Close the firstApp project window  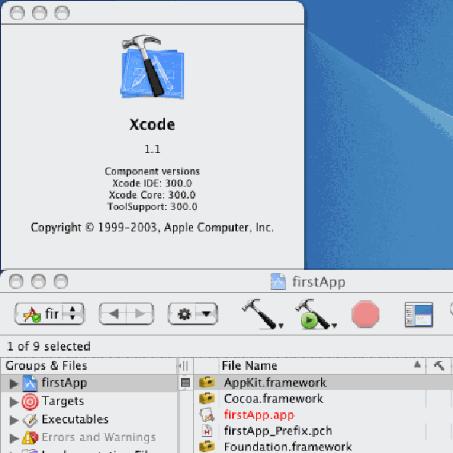16,281
